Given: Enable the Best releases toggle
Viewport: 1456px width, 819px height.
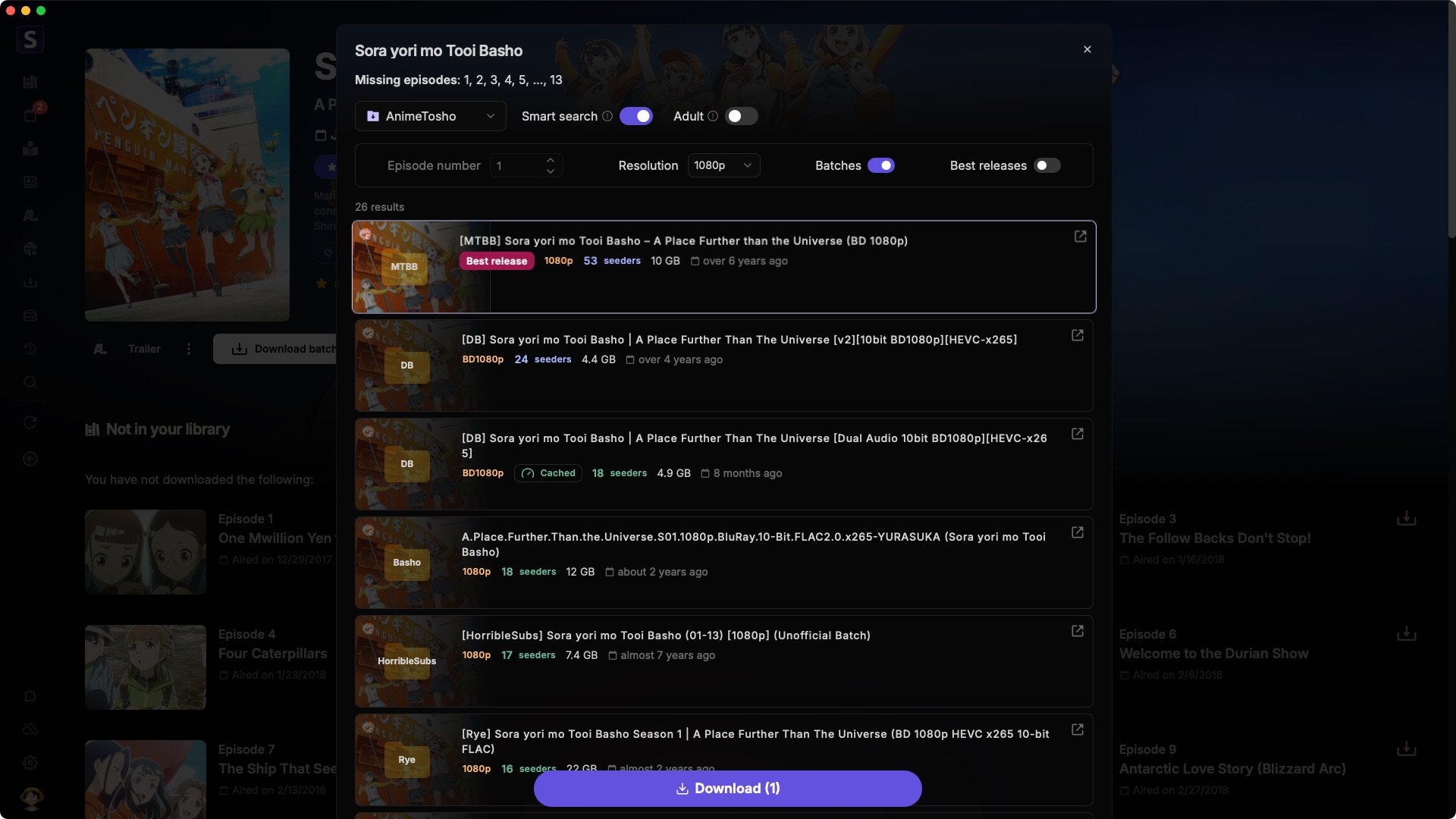Looking at the screenshot, I should click(x=1047, y=165).
